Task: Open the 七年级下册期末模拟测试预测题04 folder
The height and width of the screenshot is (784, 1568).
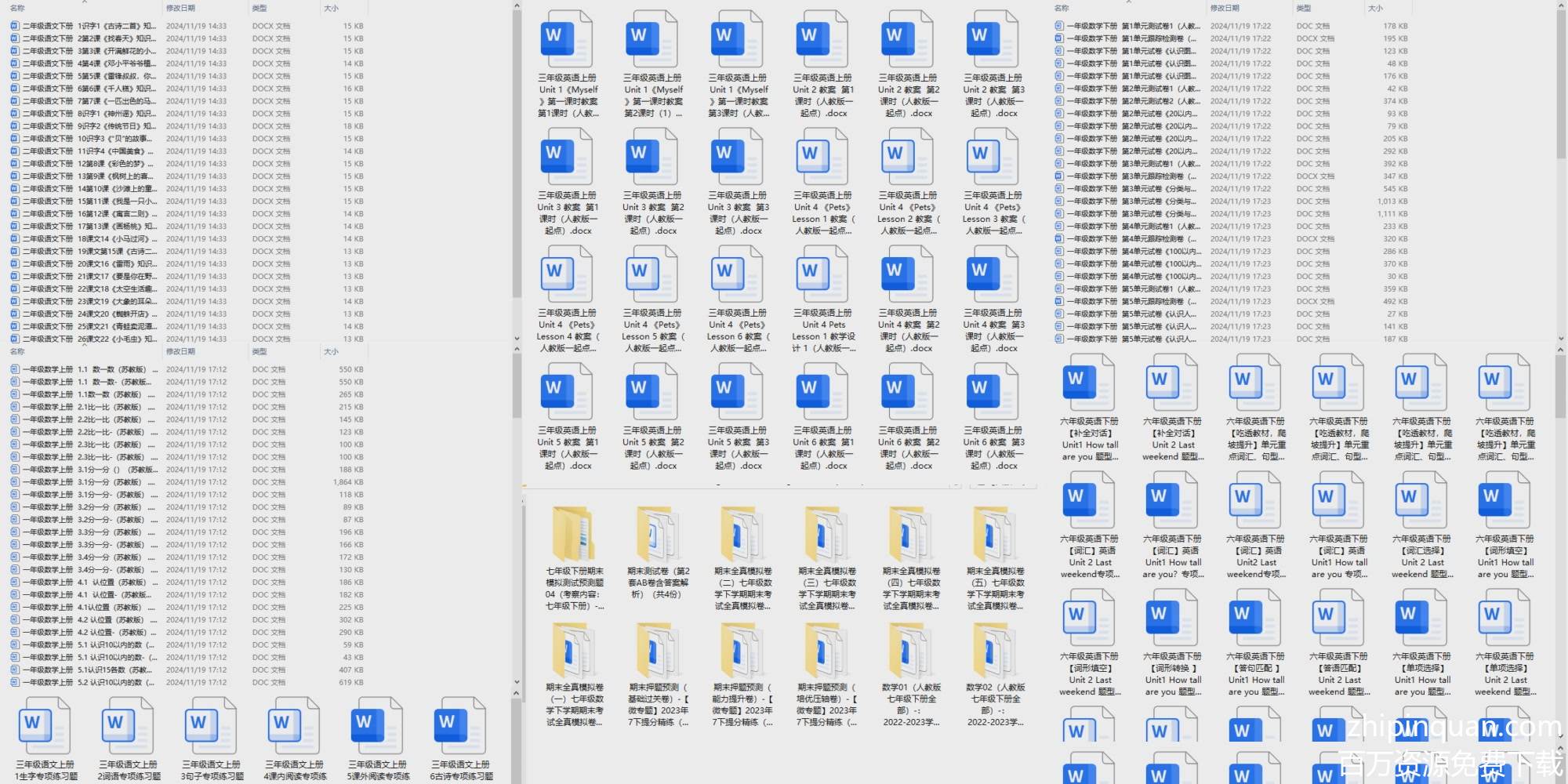Action: pyautogui.click(x=573, y=534)
